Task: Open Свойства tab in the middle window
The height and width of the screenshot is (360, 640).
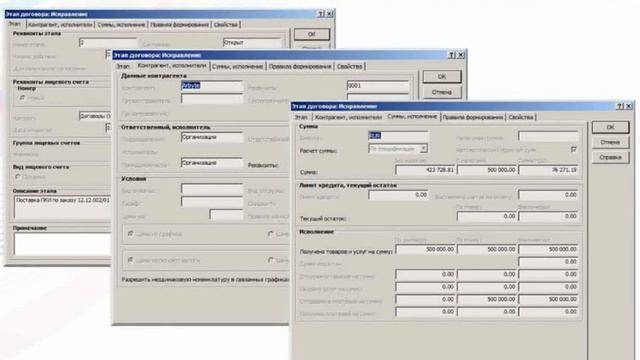Action: [x=349, y=66]
